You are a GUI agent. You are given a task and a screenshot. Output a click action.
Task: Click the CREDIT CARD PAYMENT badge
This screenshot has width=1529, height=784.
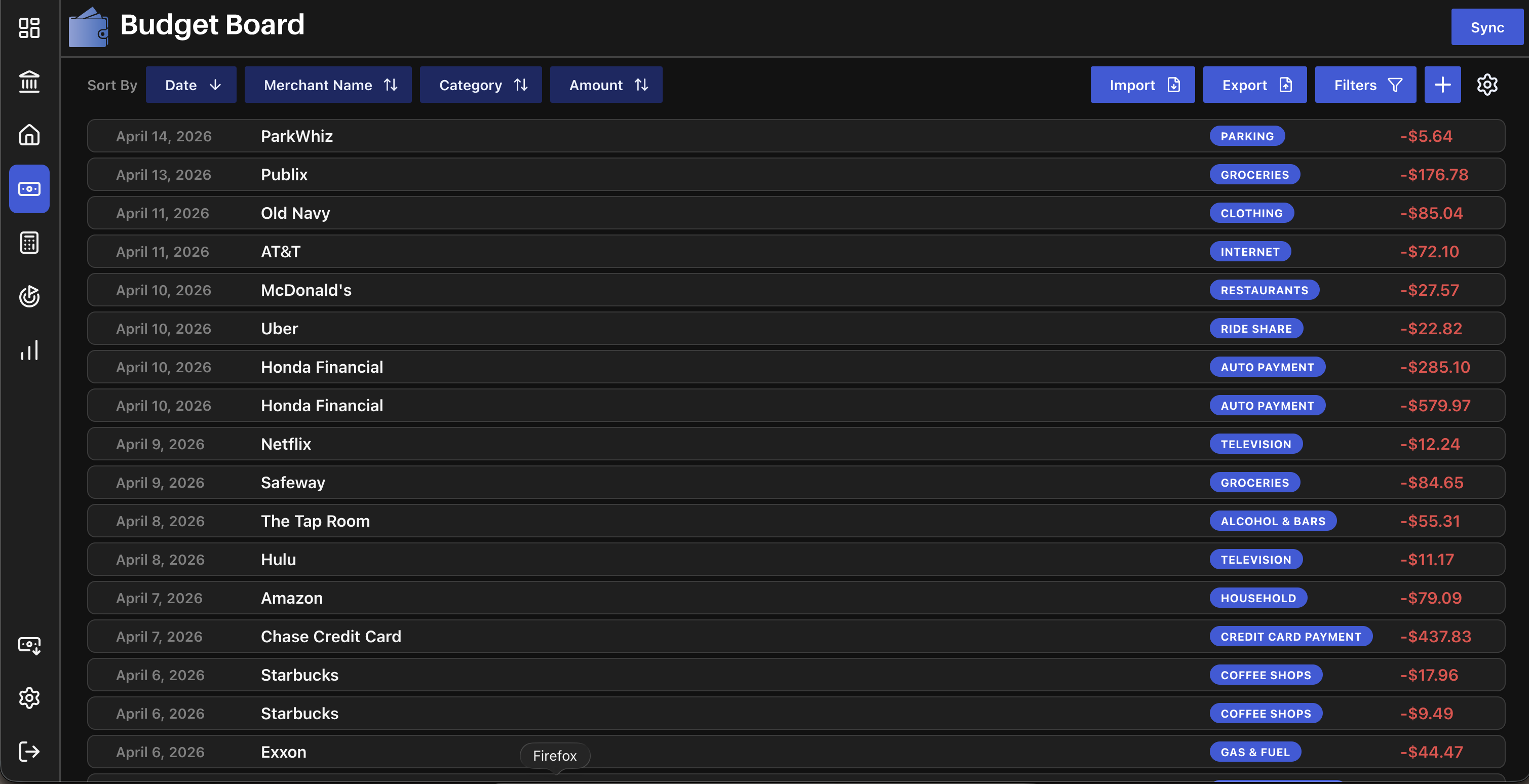tap(1291, 636)
